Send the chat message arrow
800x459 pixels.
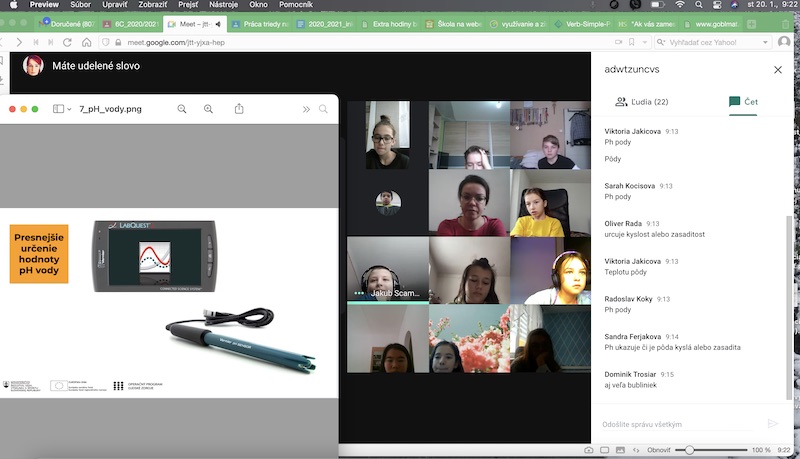pyautogui.click(x=772, y=423)
